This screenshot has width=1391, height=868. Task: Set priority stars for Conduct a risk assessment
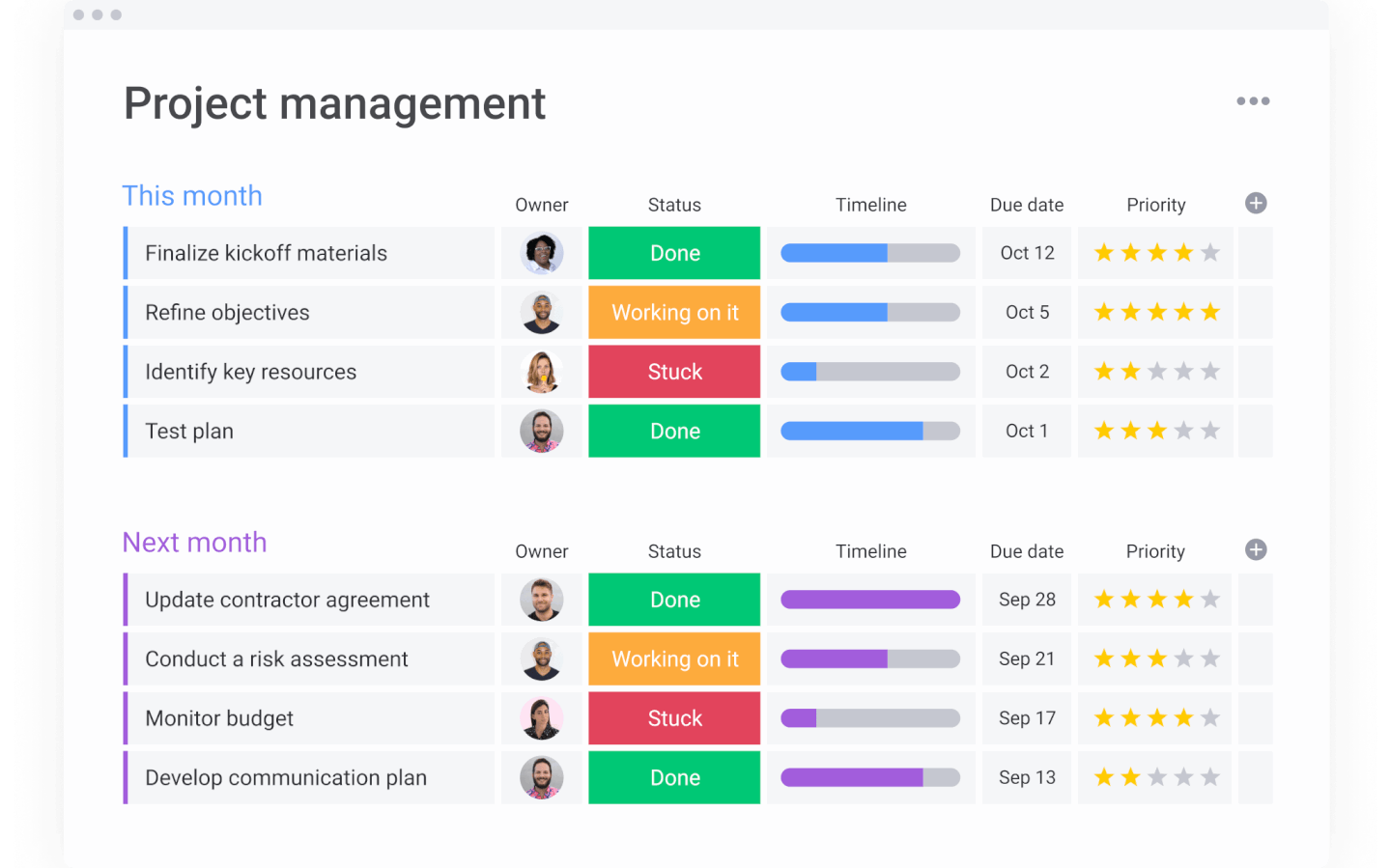pyautogui.click(x=1156, y=658)
